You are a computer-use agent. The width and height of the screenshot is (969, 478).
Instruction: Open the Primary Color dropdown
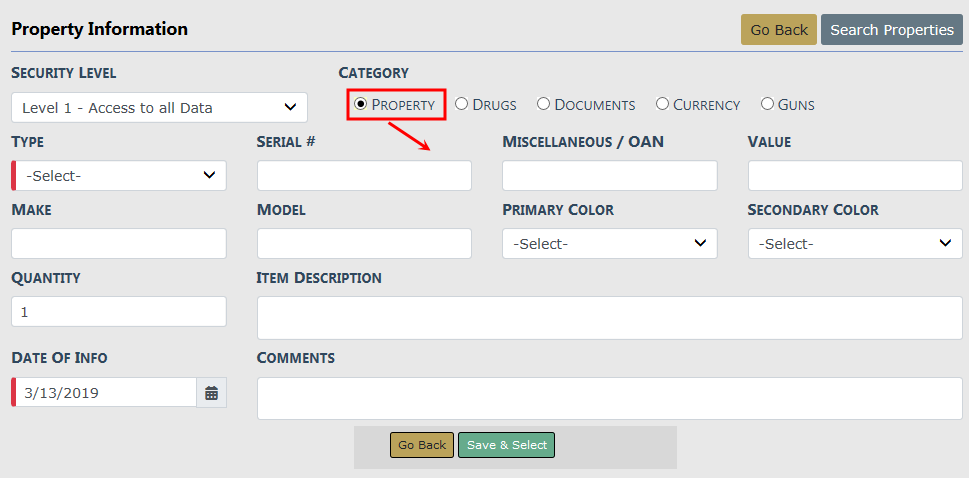point(609,244)
